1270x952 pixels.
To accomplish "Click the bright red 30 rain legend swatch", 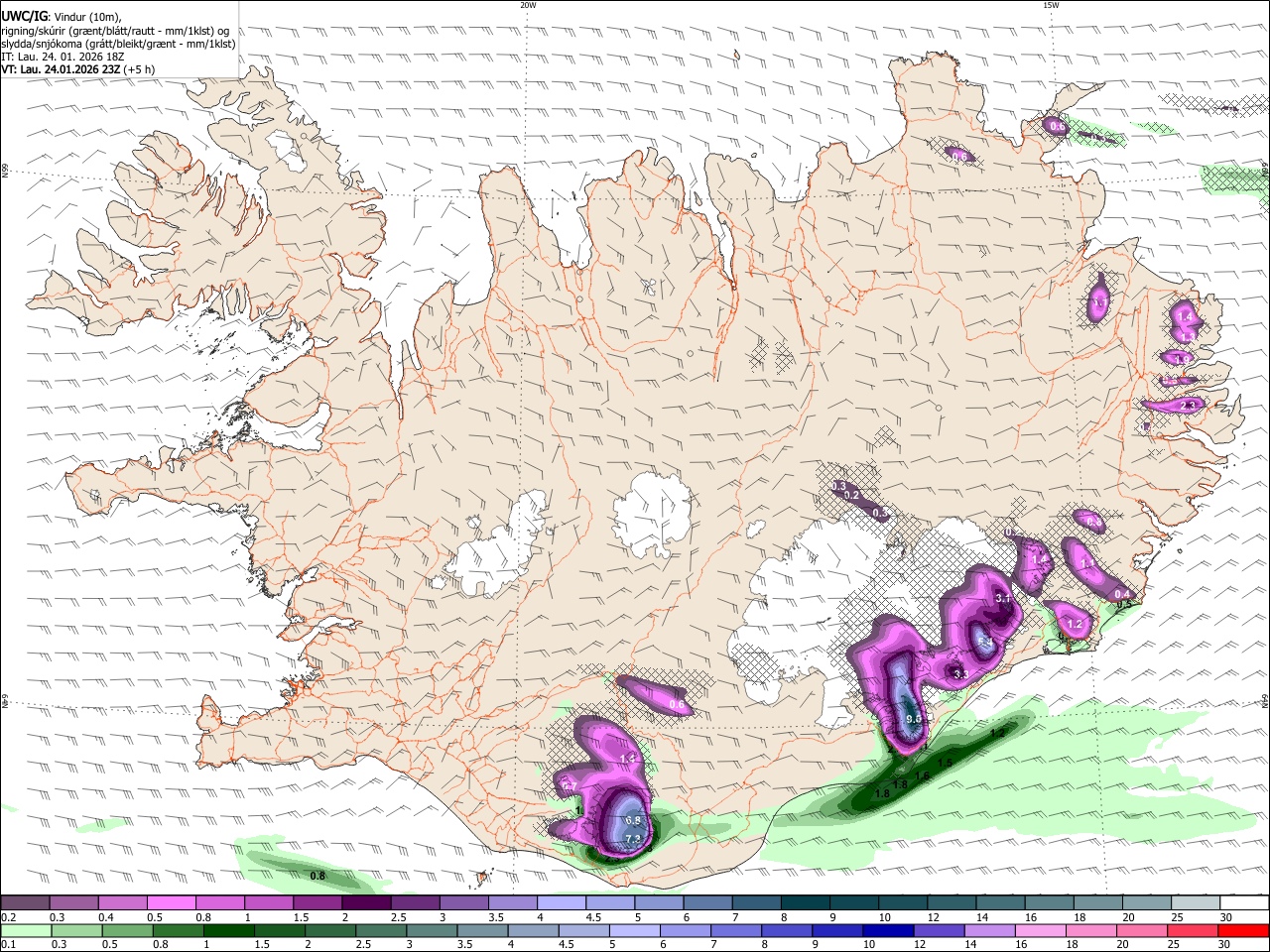I will pos(1244,930).
